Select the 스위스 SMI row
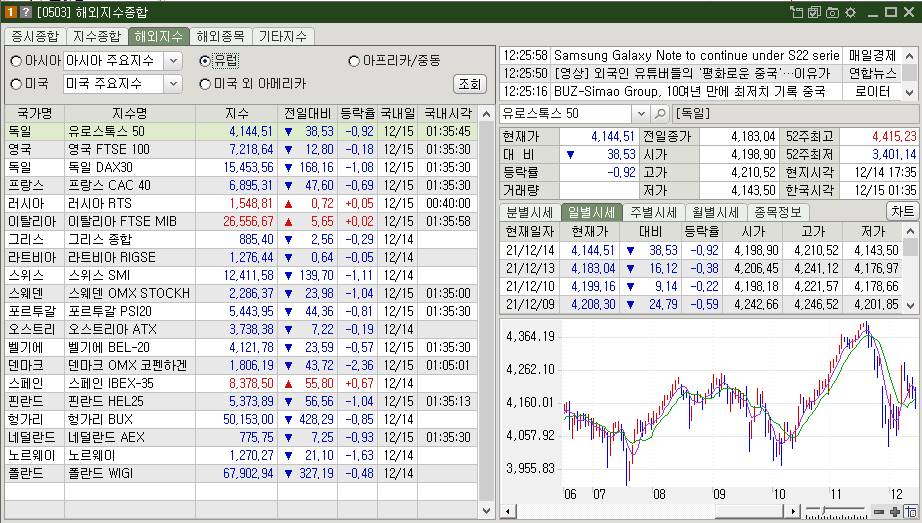922x523 pixels. 241,275
